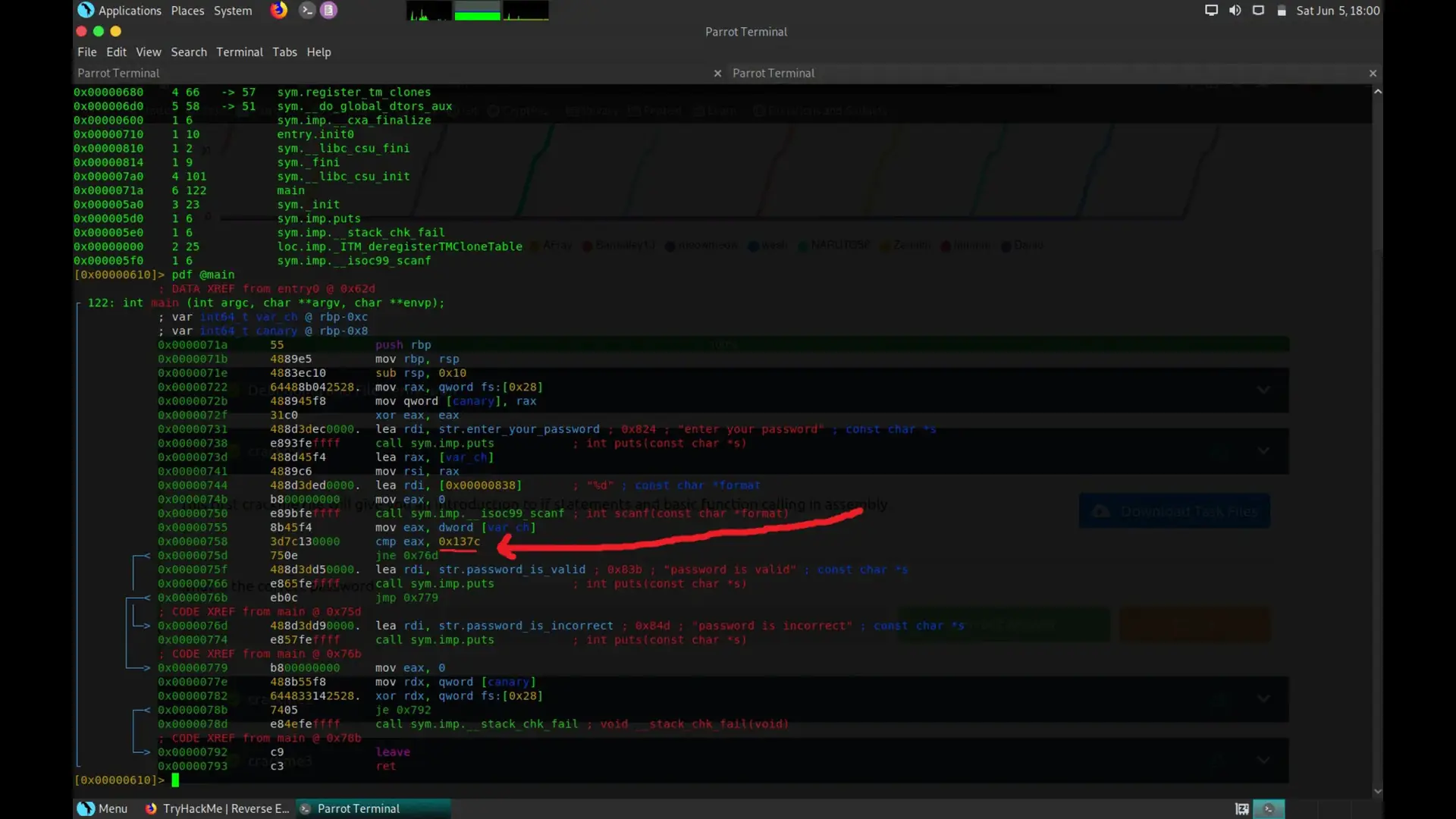This screenshot has width=1456, height=819.
Task: Click the 'sub rsp, 0x10' instruction
Action: tap(421, 373)
